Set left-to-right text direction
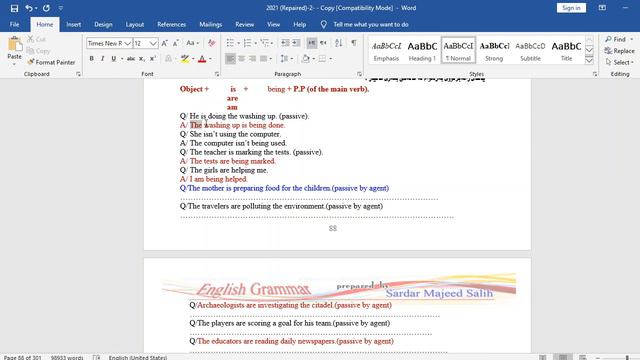The width and height of the screenshot is (640, 360). (x=311, y=43)
